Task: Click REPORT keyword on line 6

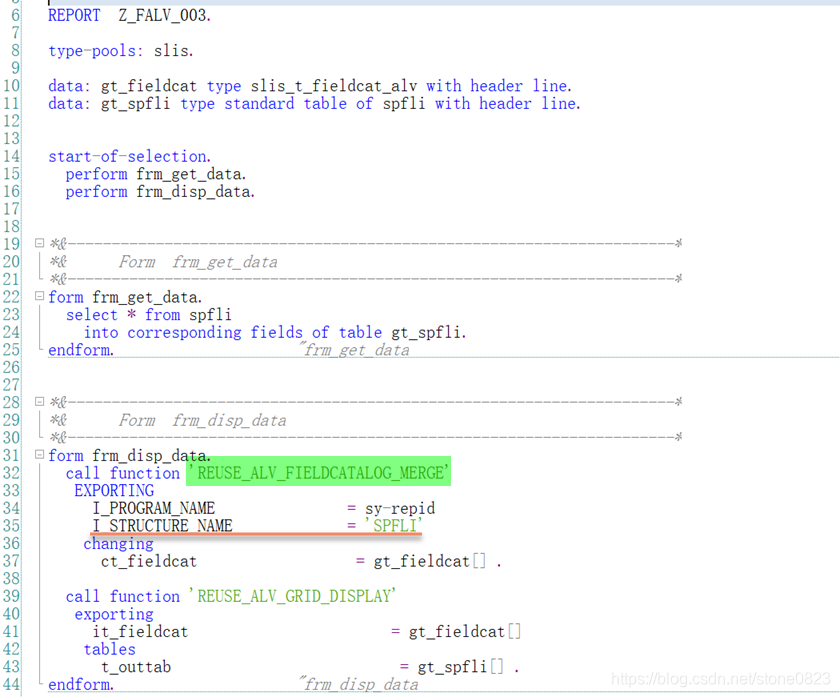Action: pyautogui.click(x=74, y=15)
